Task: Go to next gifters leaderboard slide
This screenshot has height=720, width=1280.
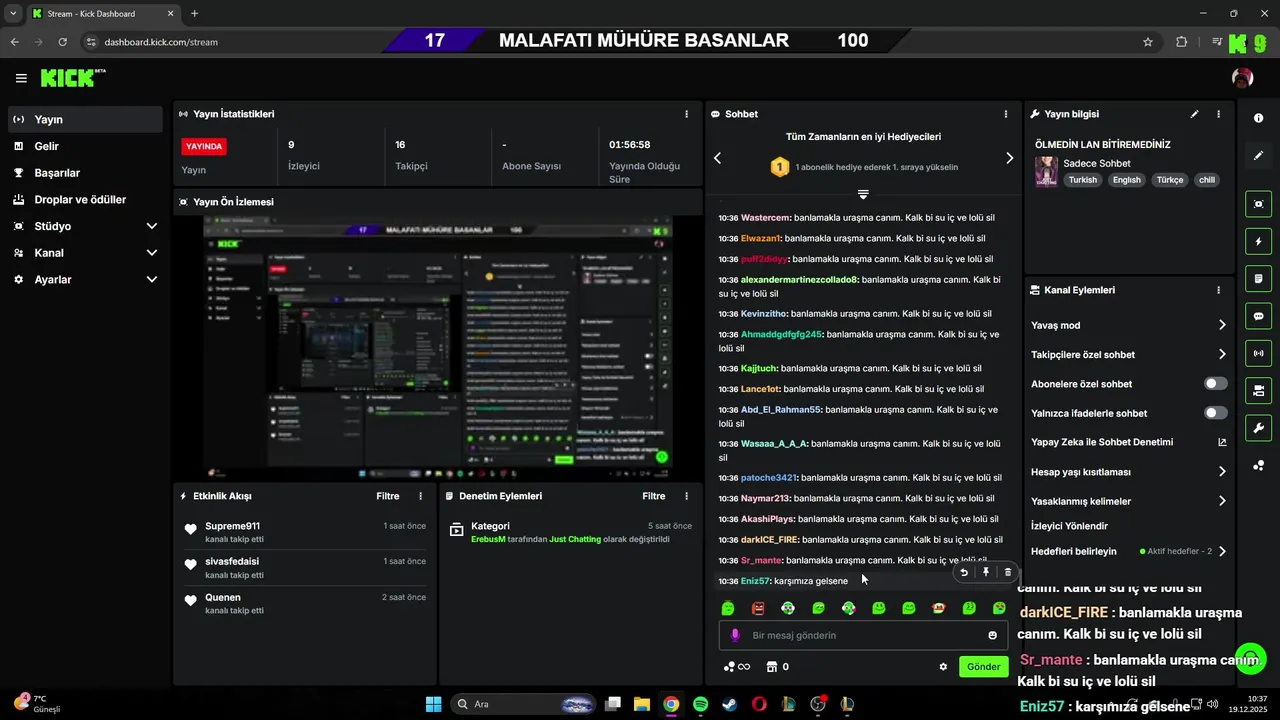Action: coord(1009,158)
